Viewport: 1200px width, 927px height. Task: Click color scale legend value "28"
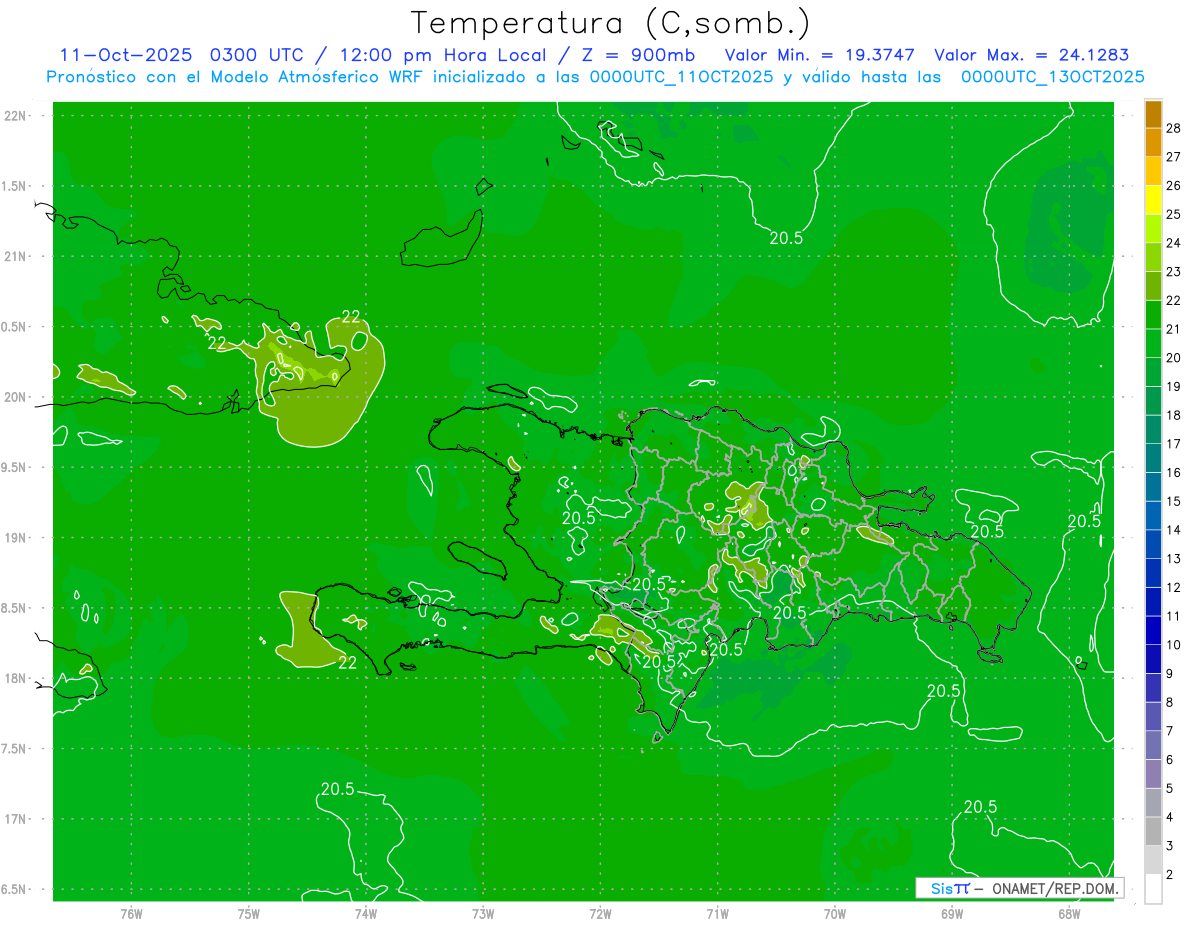pos(1174,128)
